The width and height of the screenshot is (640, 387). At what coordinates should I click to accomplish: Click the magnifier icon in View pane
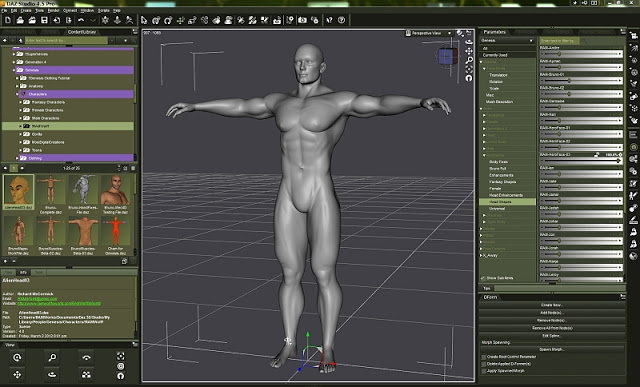(52, 358)
